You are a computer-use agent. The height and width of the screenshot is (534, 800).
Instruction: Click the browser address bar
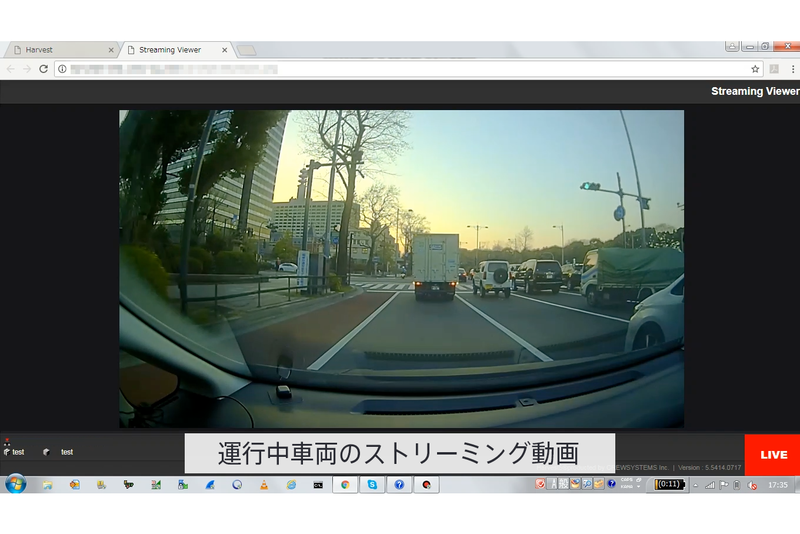[x=408, y=69]
